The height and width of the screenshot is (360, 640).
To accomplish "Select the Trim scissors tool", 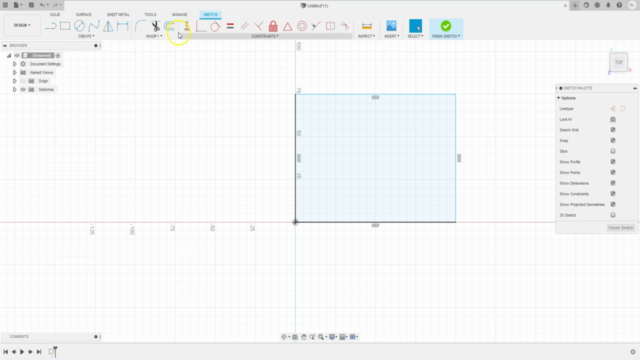I will coord(155,26).
